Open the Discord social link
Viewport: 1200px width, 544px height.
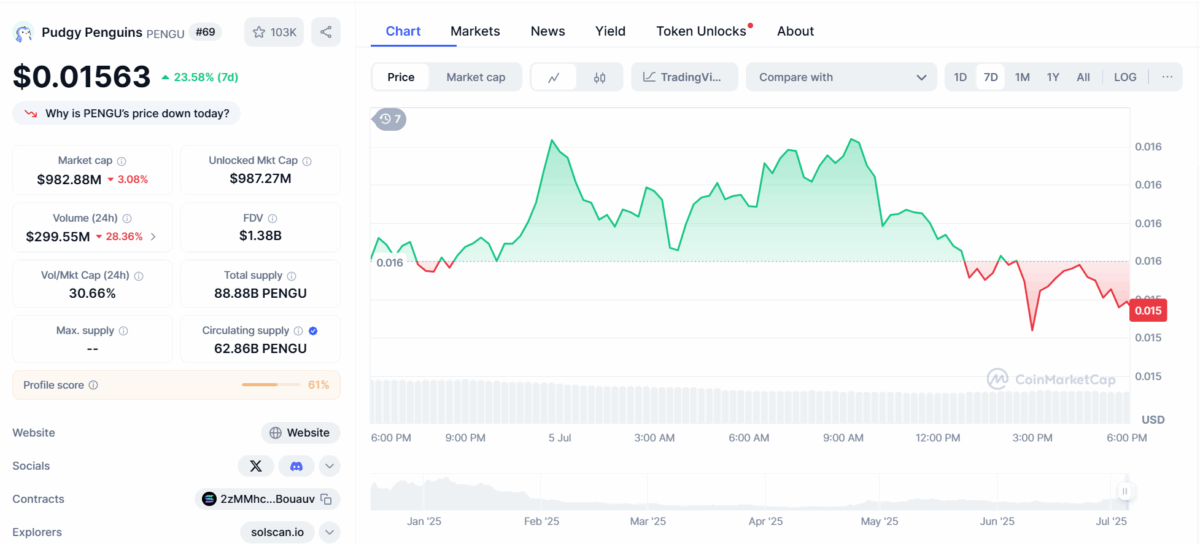click(296, 466)
